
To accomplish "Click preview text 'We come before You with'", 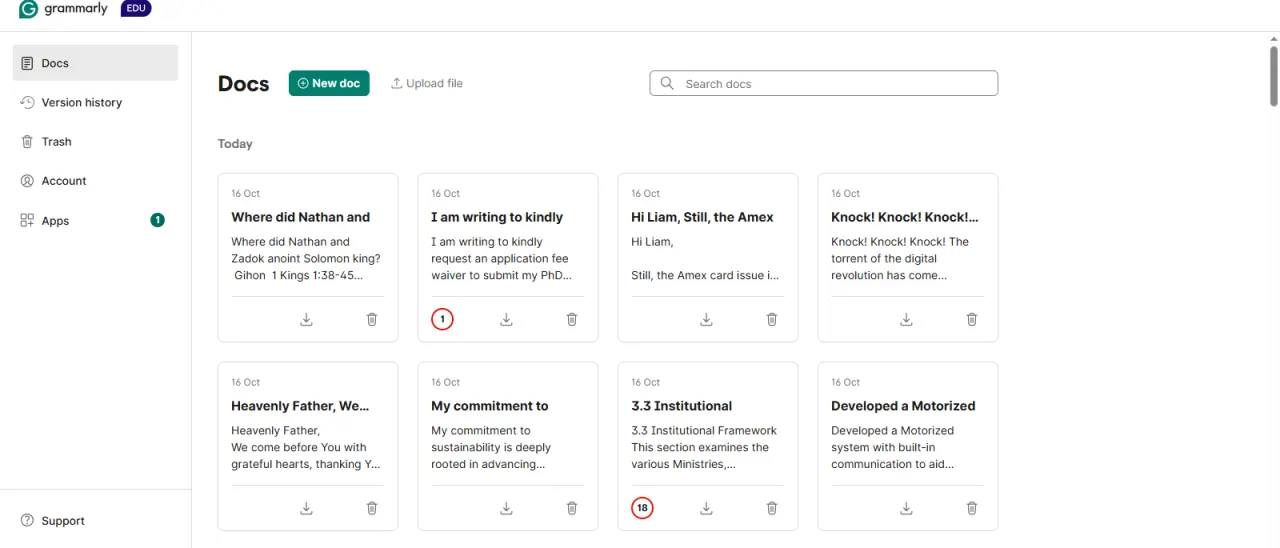I will pos(299,447).
